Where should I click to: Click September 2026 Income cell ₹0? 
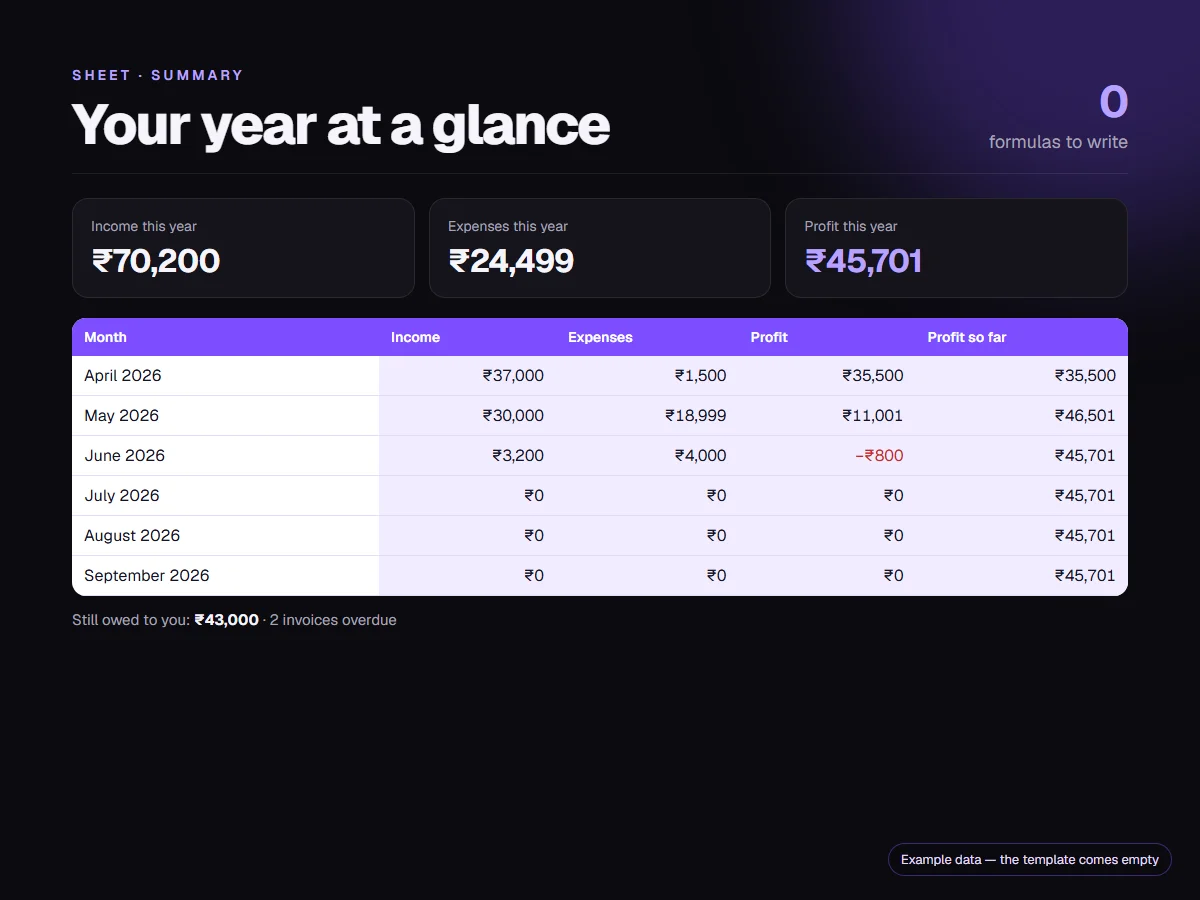534,576
